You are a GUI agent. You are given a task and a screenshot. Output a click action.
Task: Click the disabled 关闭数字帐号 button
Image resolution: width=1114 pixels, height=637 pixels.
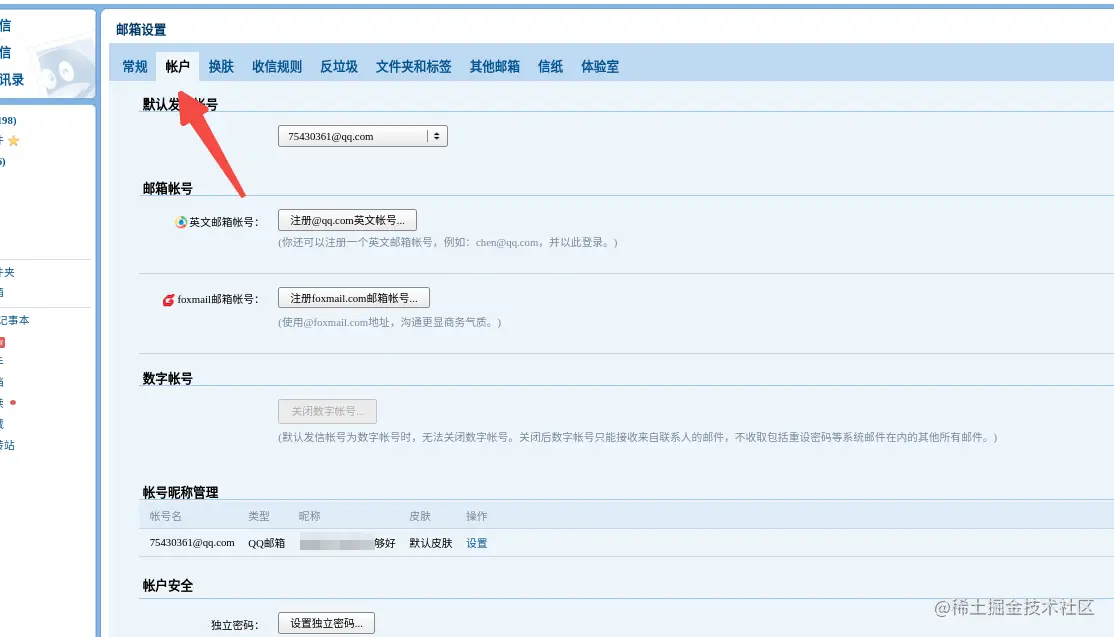point(328,411)
